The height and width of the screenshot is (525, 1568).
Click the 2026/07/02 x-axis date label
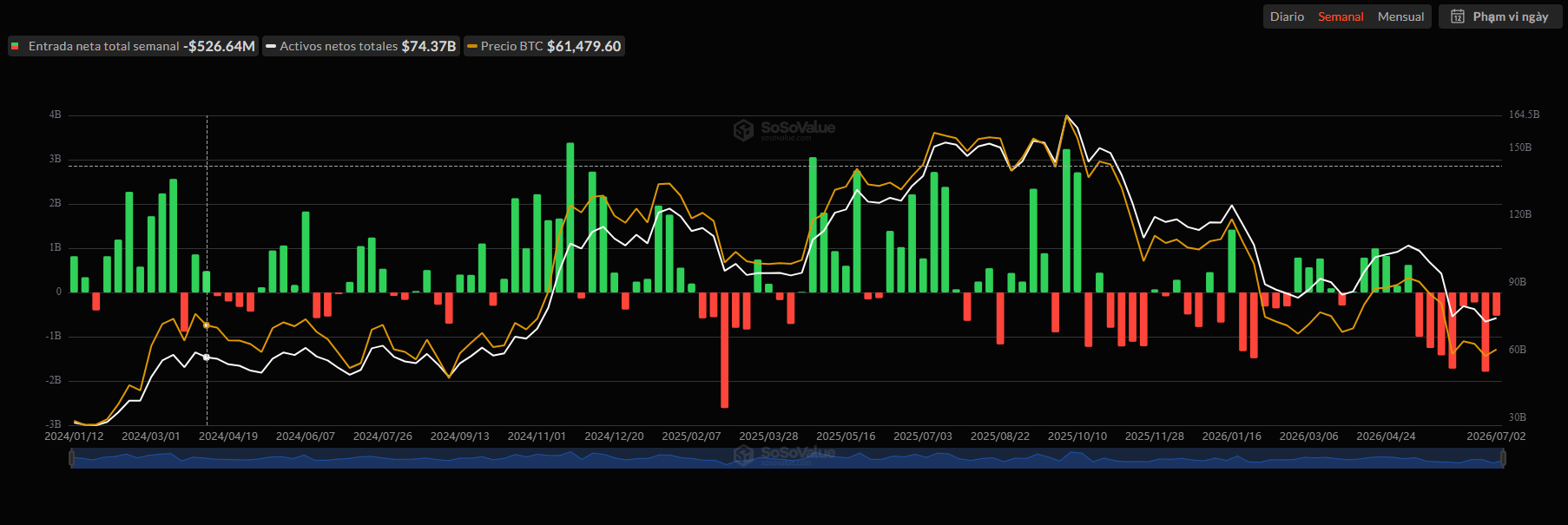[x=1496, y=436]
